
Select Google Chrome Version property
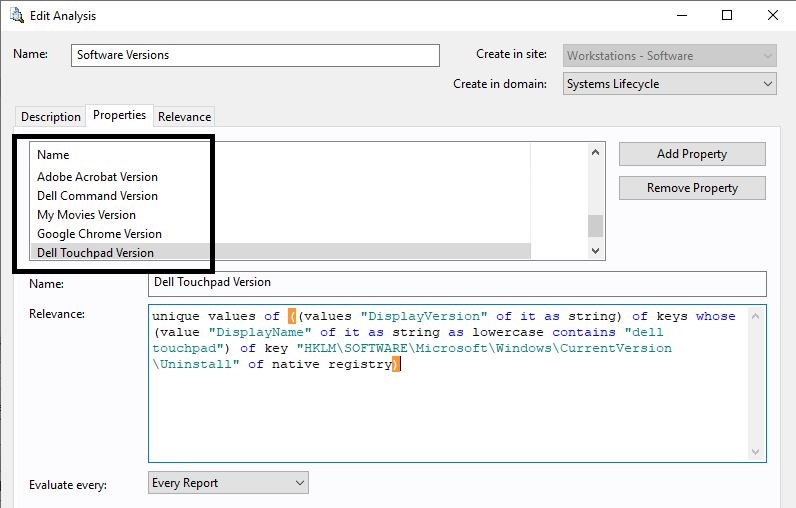pyautogui.click(x=100, y=234)
